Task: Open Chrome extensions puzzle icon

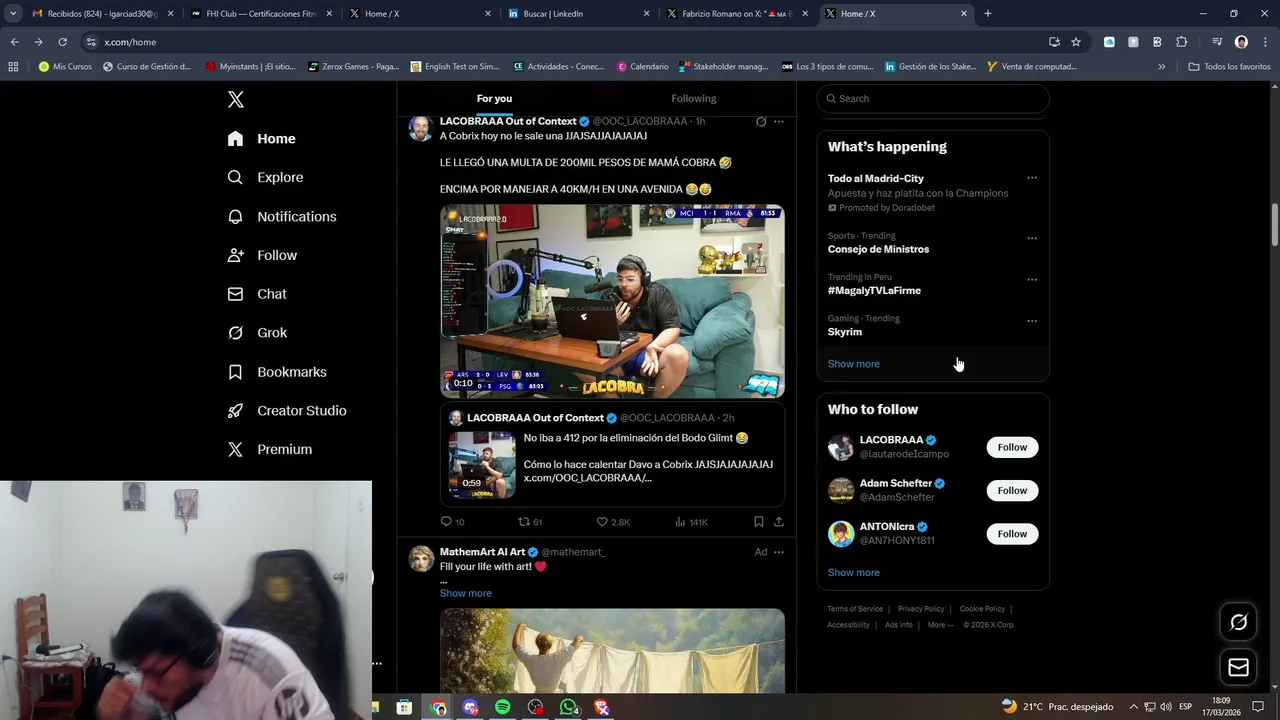Action: point(1181,42)
